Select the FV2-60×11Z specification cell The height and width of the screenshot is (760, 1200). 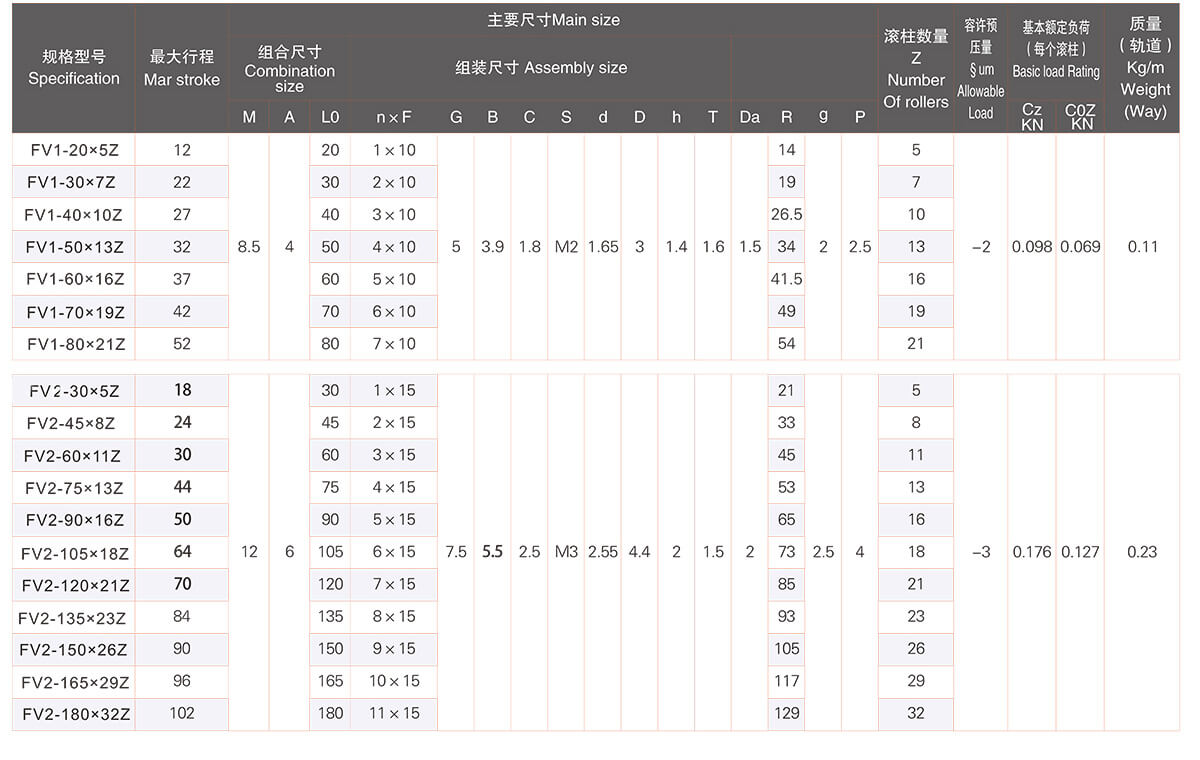point(74,455)
